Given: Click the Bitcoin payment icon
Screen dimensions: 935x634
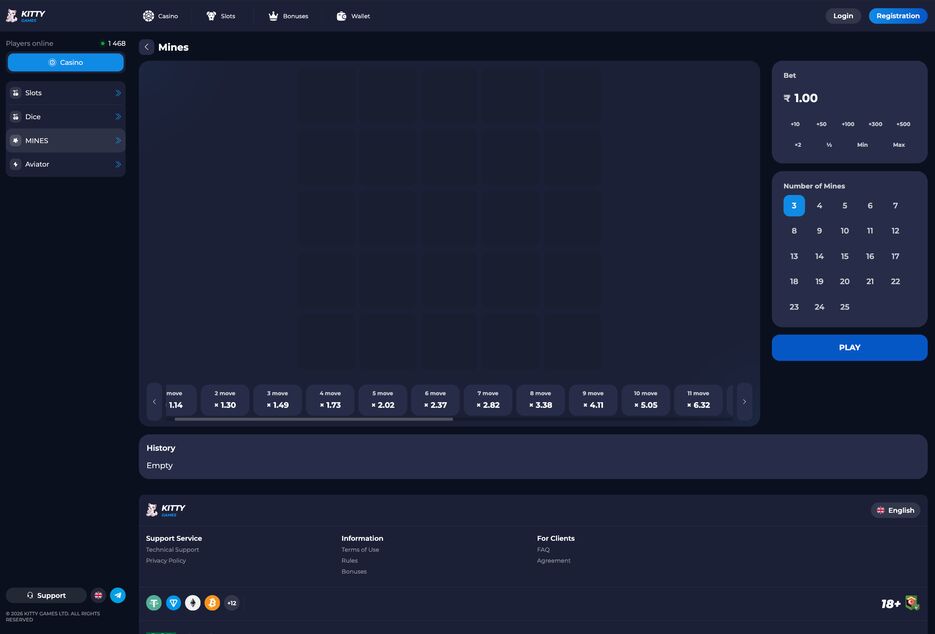Looking at the screenshot, I should [212, 603].
